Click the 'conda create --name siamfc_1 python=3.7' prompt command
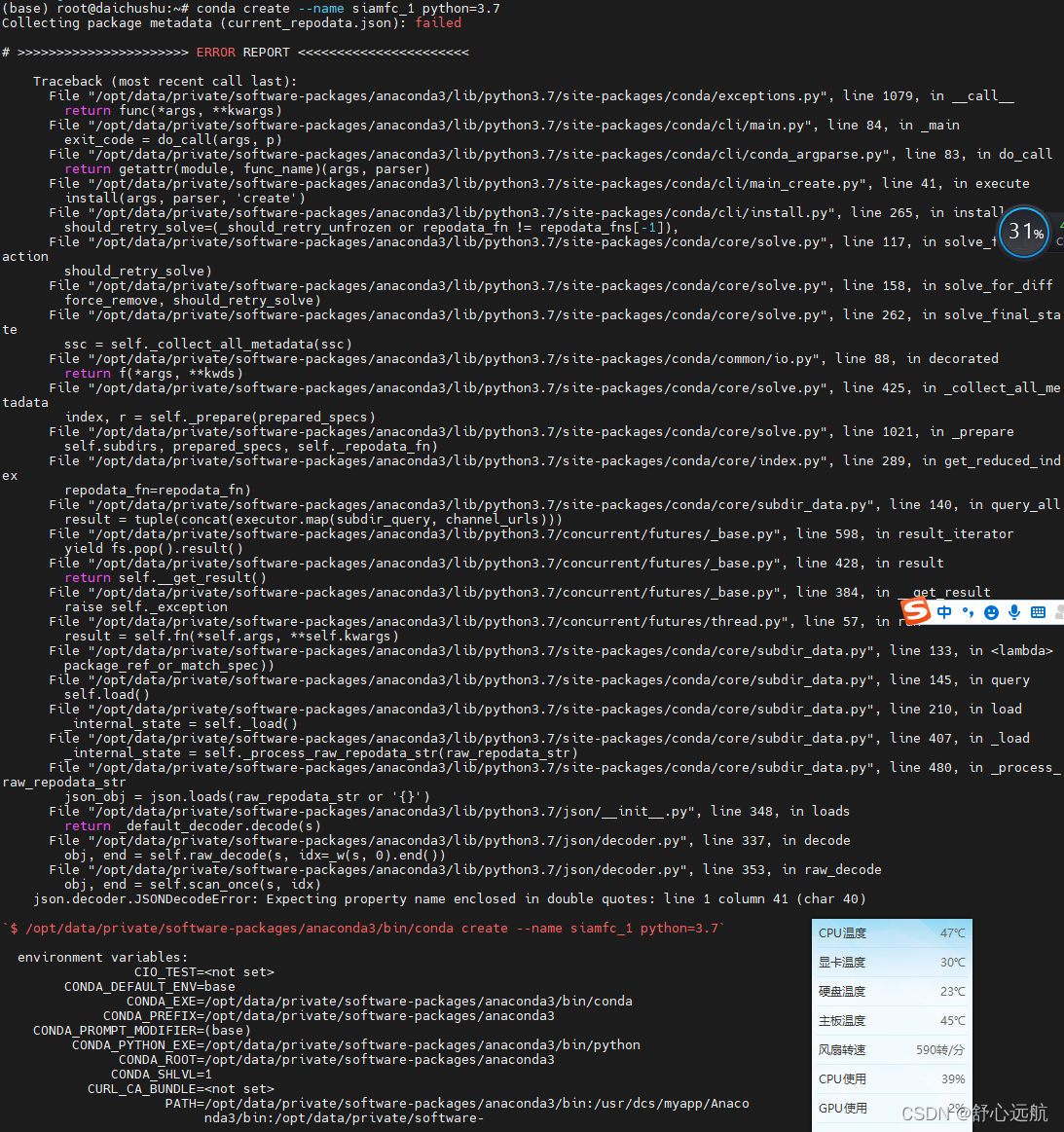This screenshot has height=1132, width=1064. [348, 9]
